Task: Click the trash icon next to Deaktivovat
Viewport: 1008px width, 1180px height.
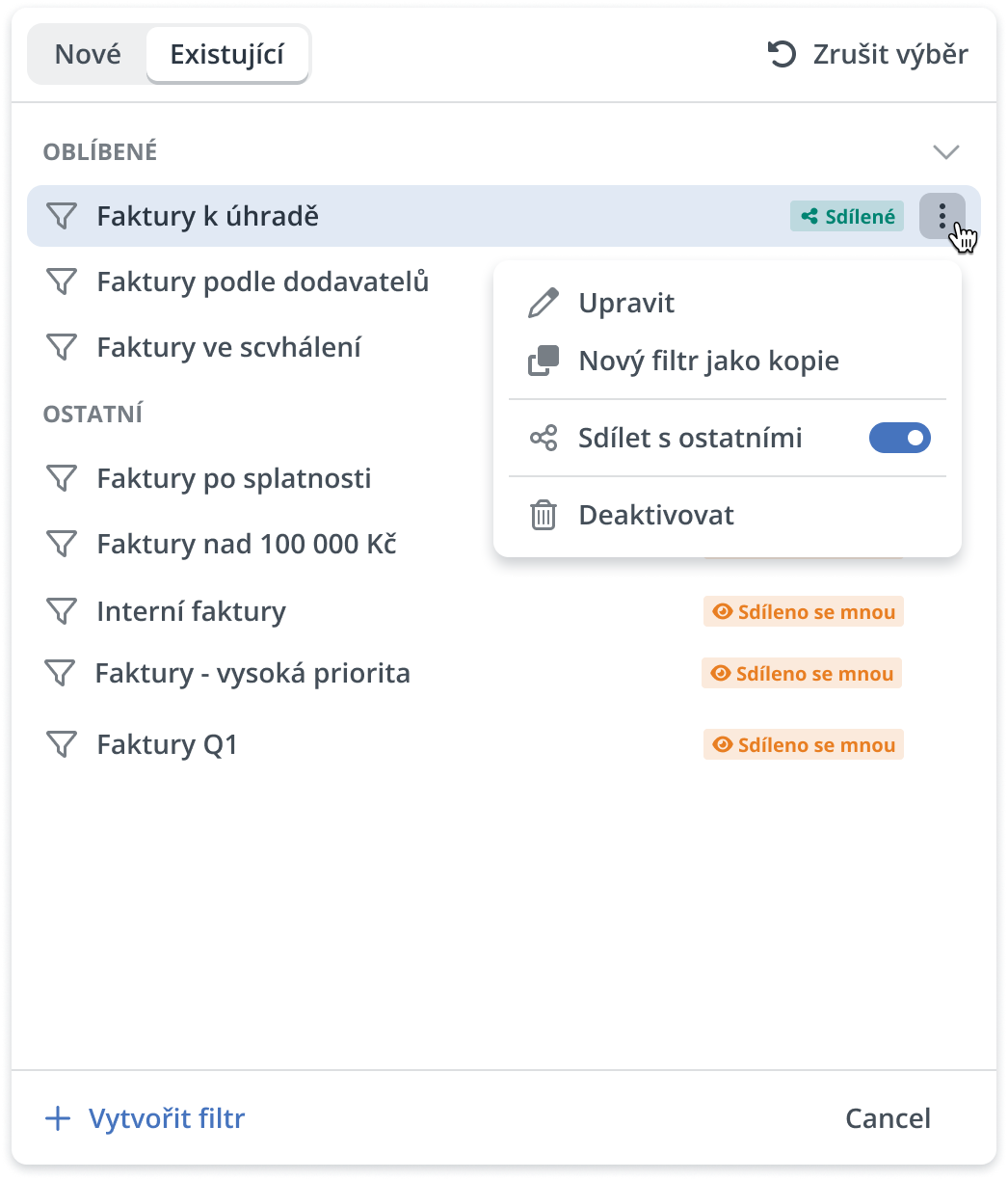Action: pyautogui.click(x=544, y=515)
